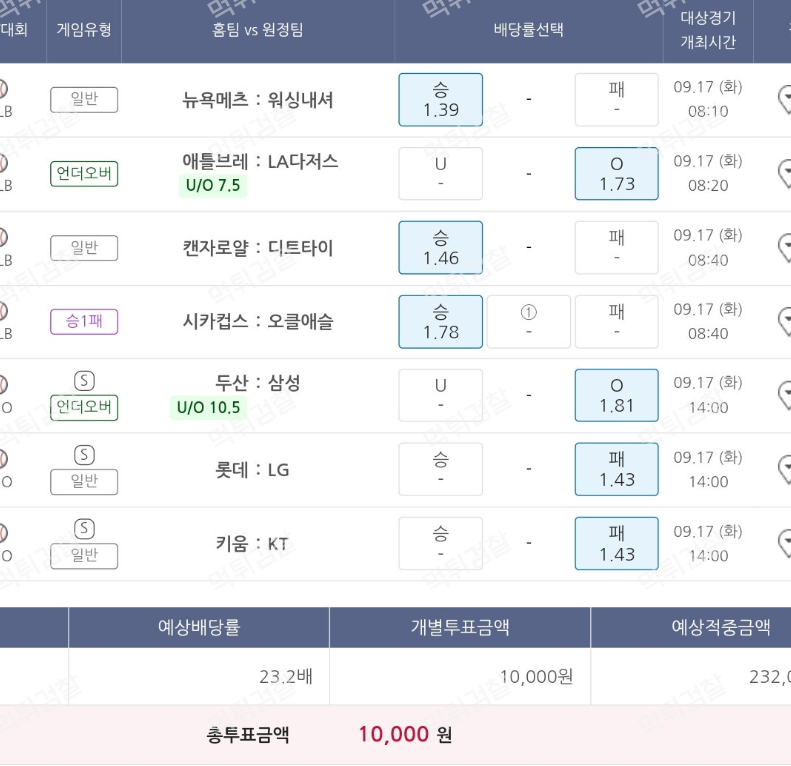
Task: Click the 승1패 game type badge
Action: coord(84,321)
